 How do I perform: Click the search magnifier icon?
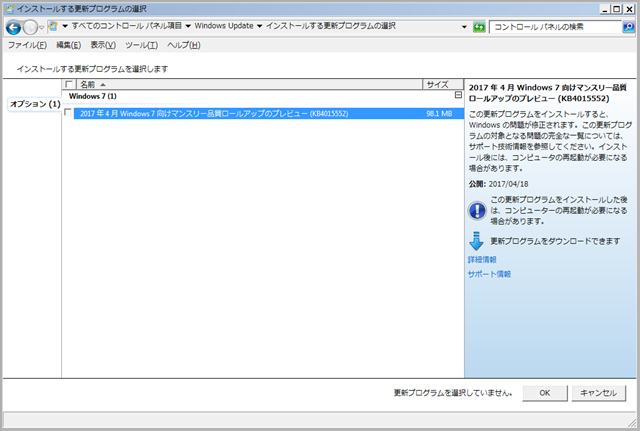(x=629, y=27)
